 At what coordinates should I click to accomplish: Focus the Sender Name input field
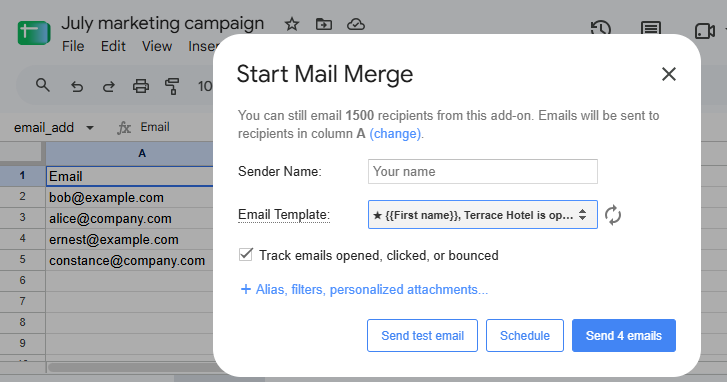483,172
